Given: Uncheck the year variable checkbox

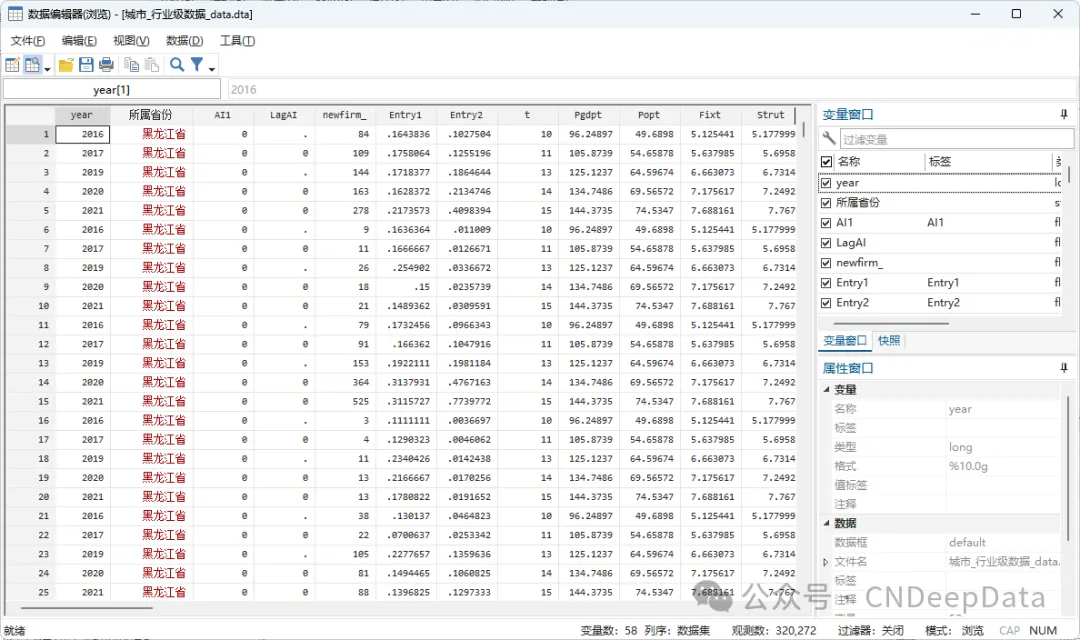Looking at the screenshot, I should (x=827, y=183).
